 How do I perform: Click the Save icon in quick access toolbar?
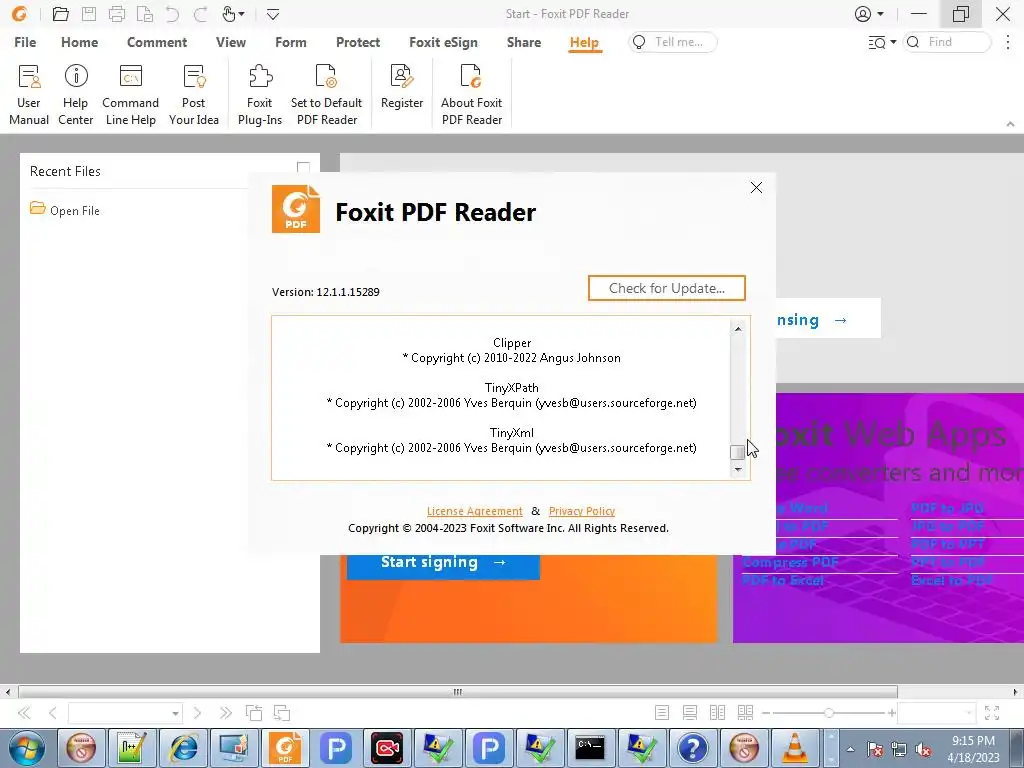(x=89, y=14)
